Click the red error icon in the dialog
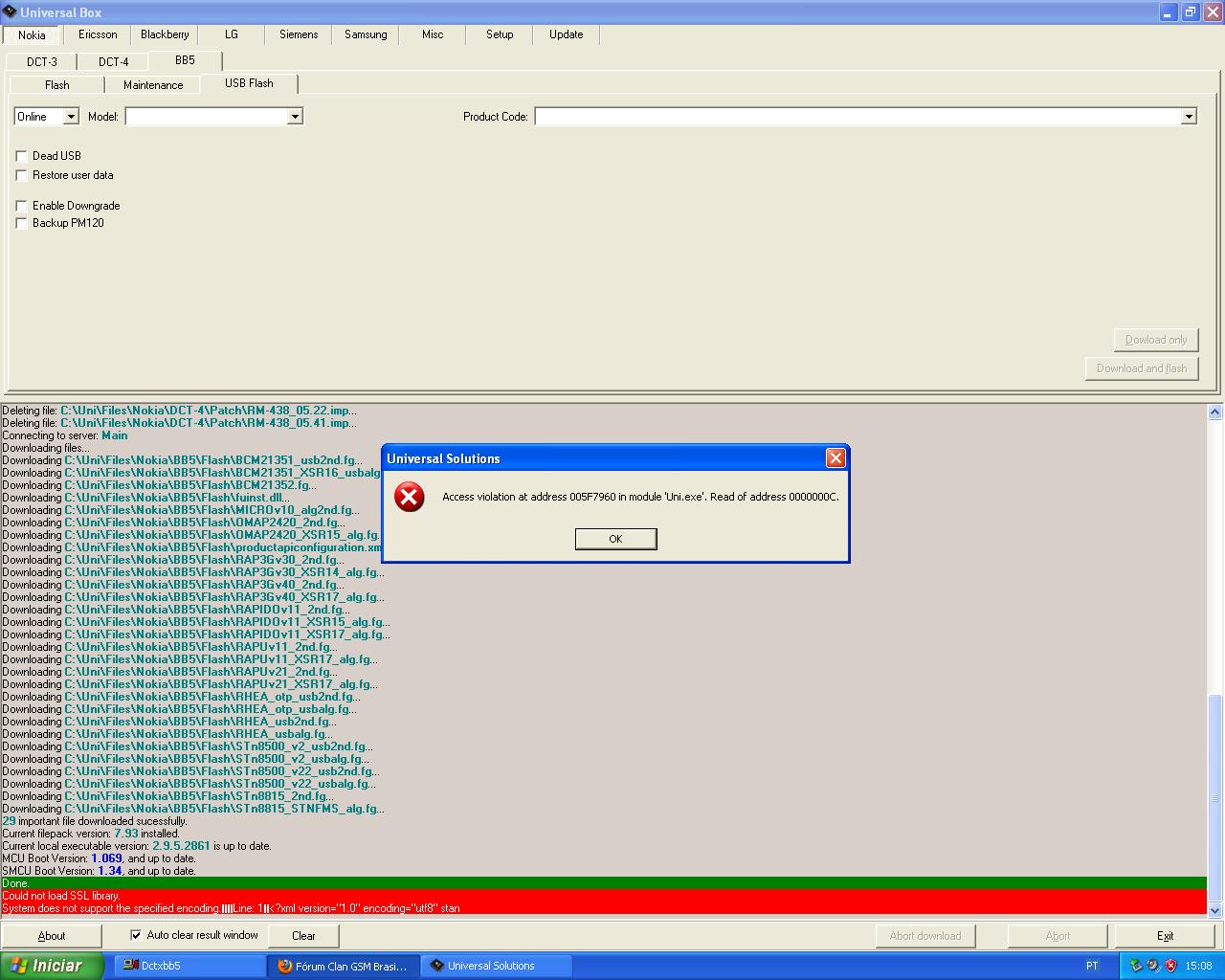1225x980 pixels. pyautogui.click(x=410, y=497)
